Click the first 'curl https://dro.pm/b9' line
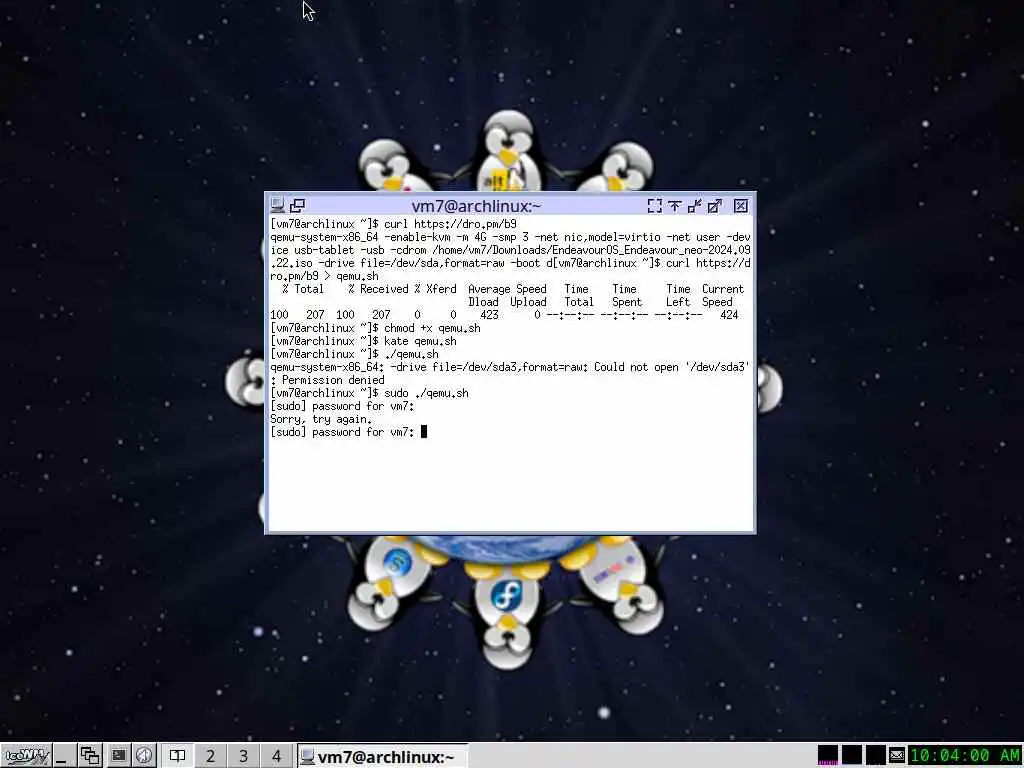 [451, 224]
